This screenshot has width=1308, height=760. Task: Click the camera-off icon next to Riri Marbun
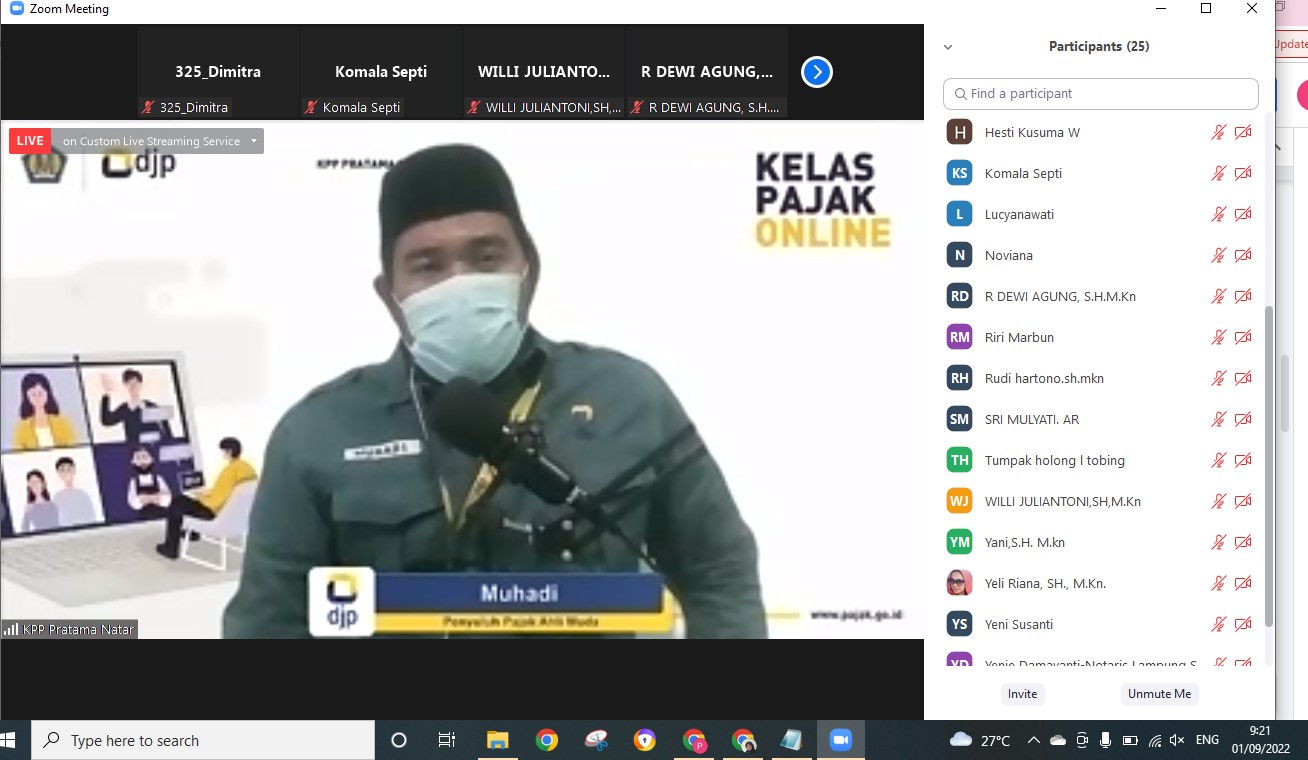(1243, 337)
